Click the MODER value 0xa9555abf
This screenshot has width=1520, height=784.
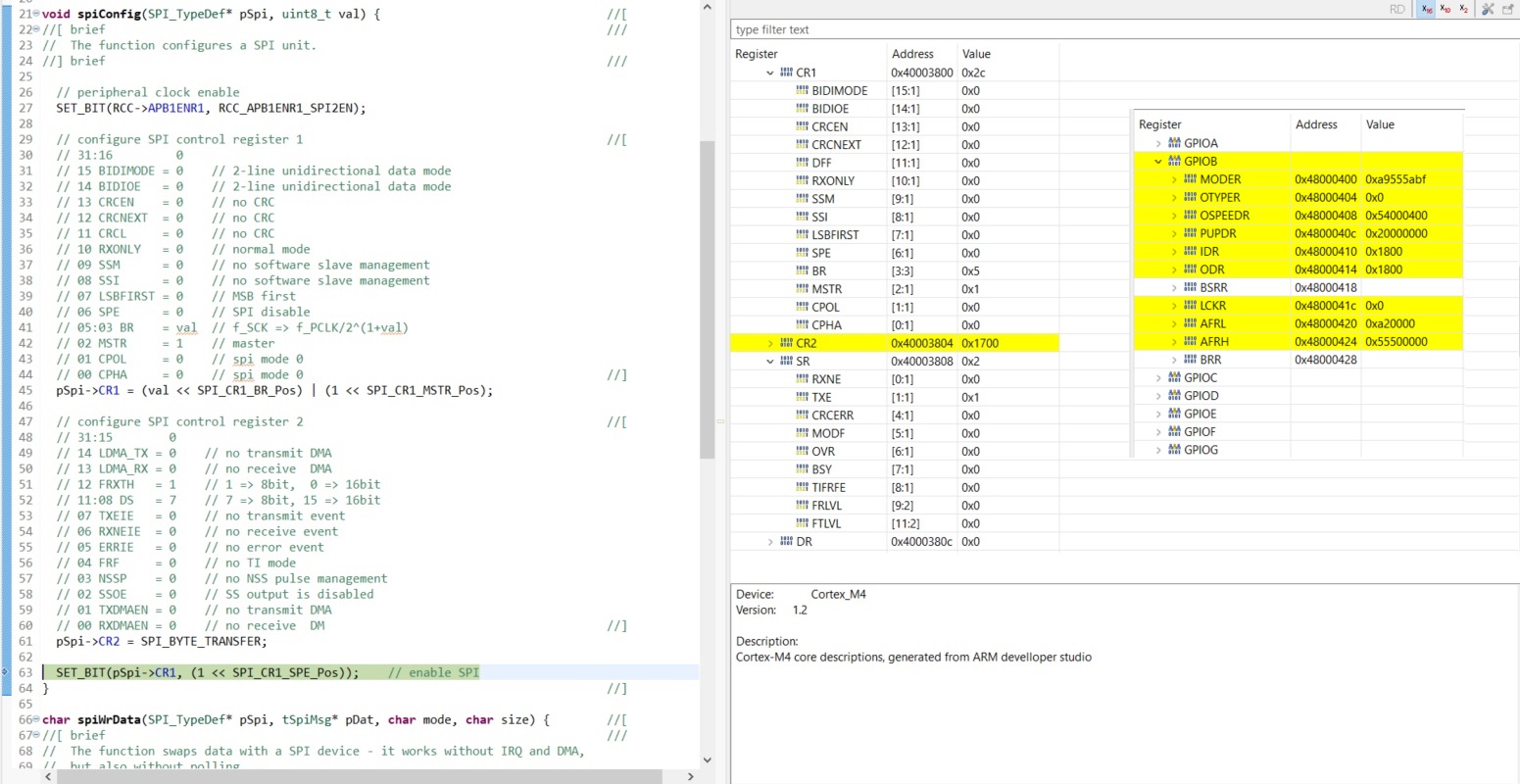(x=1396, y=179)
